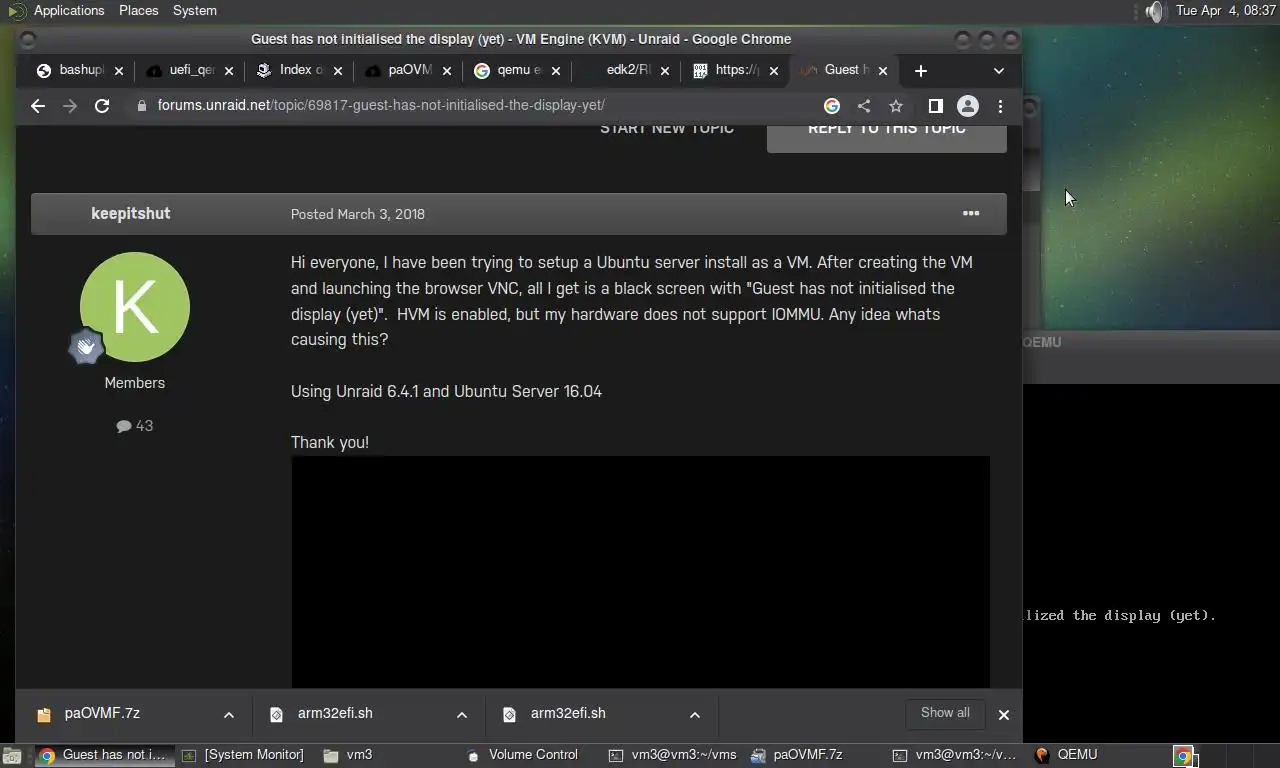The height and width of the screenshot is (768, 1280).
Task: Go back to the previous page in Chrome
Action: 38,105
